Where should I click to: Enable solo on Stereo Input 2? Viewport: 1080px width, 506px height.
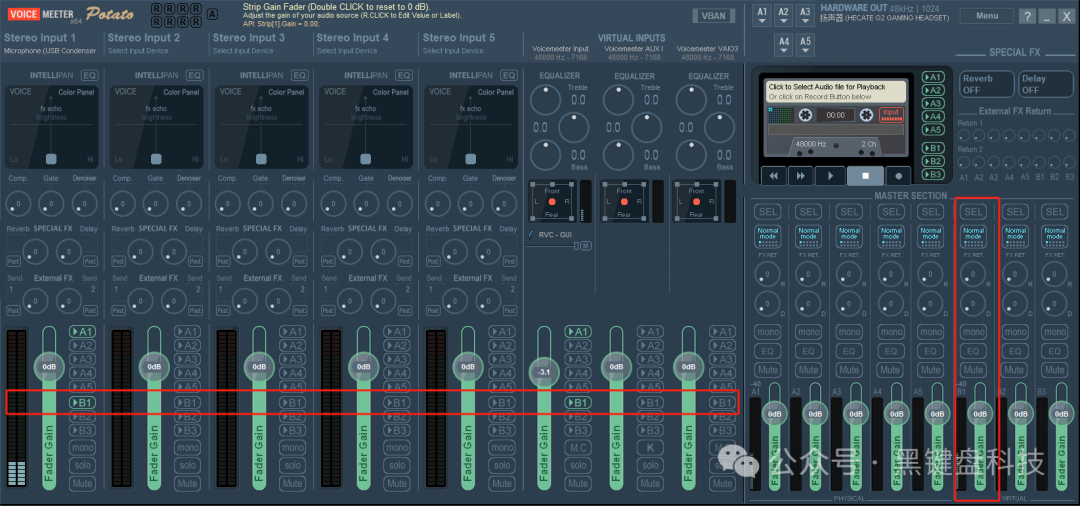pos(188,465)
